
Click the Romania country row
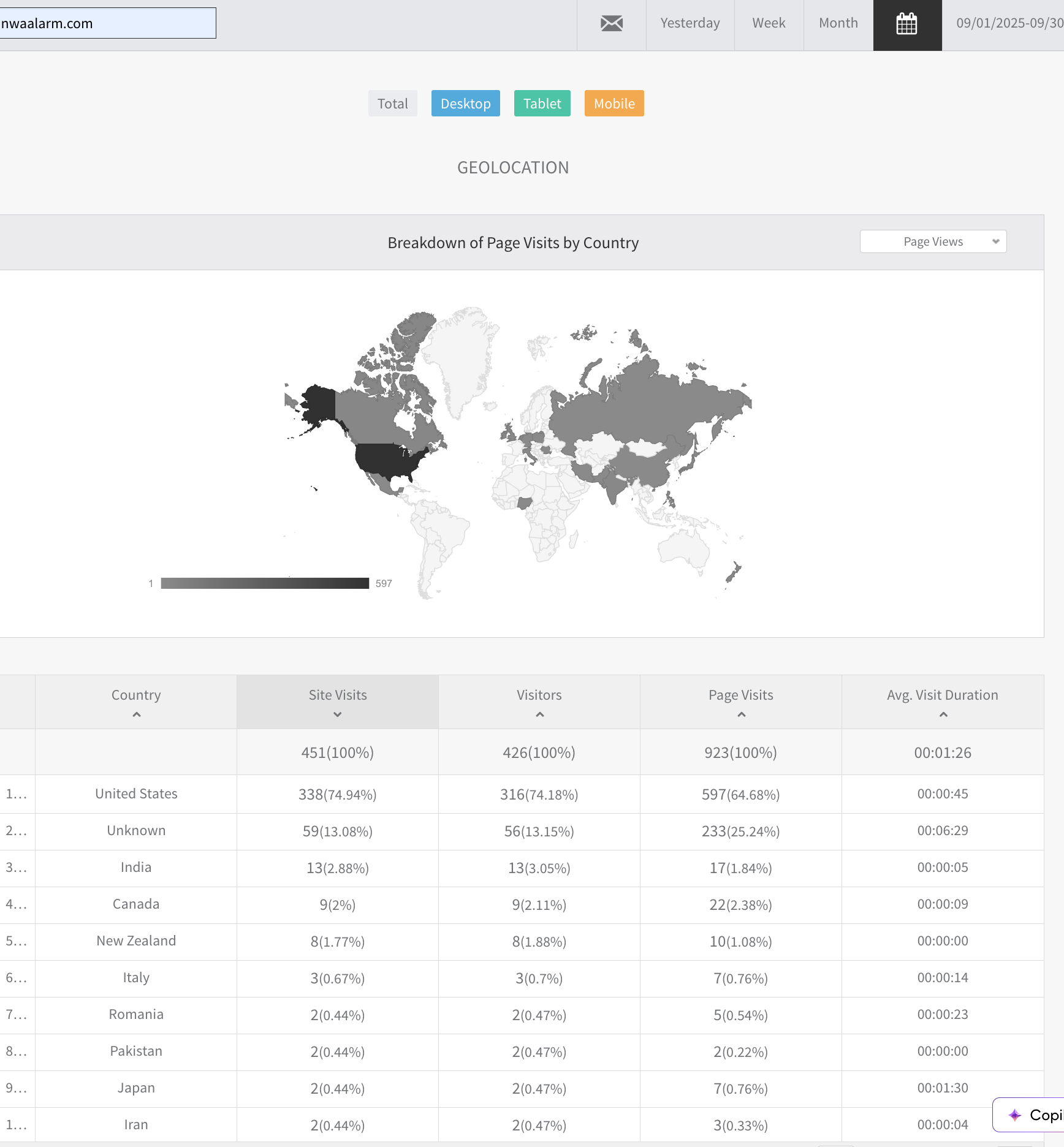[522, 1015]
